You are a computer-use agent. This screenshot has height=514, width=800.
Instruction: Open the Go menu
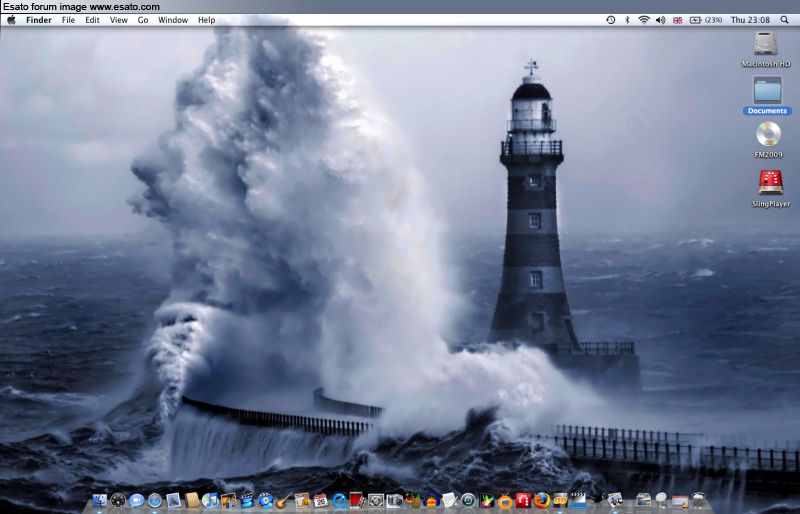143,20
